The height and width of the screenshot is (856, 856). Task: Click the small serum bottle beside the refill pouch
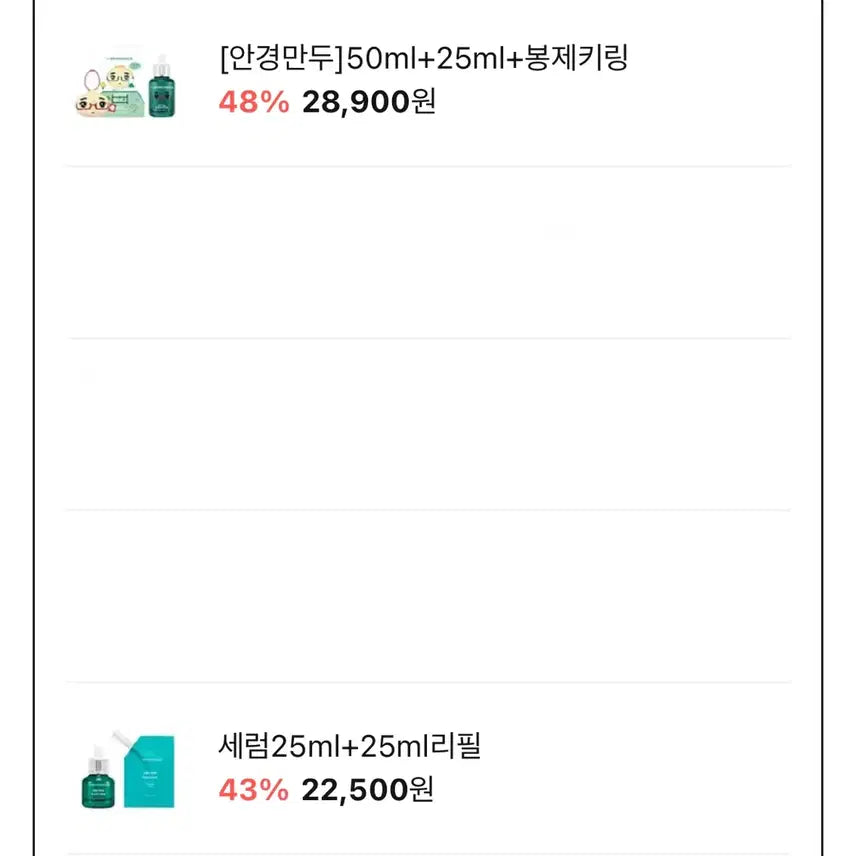tap(97, 779)
